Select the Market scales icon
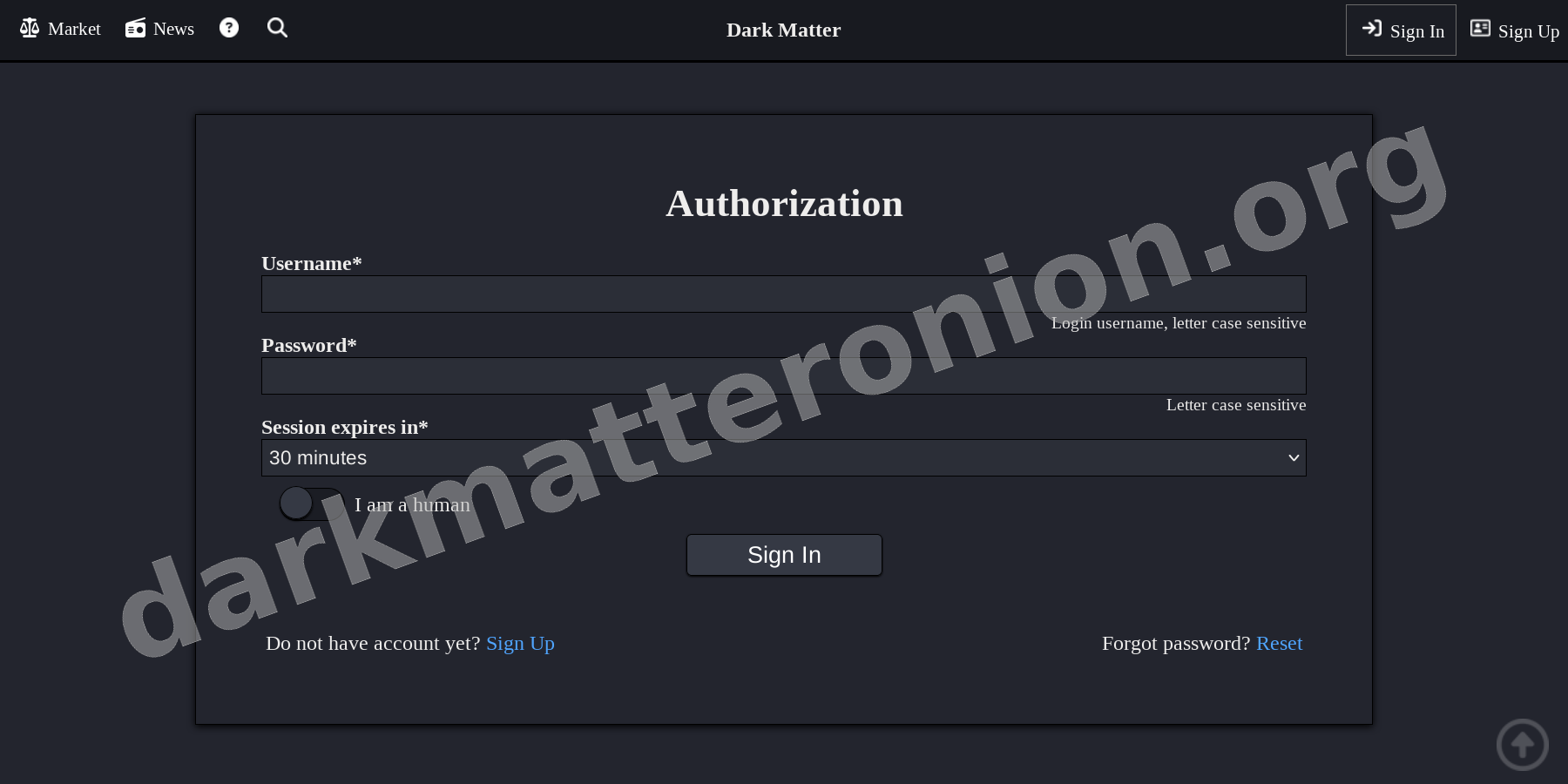 pos(29,27)
